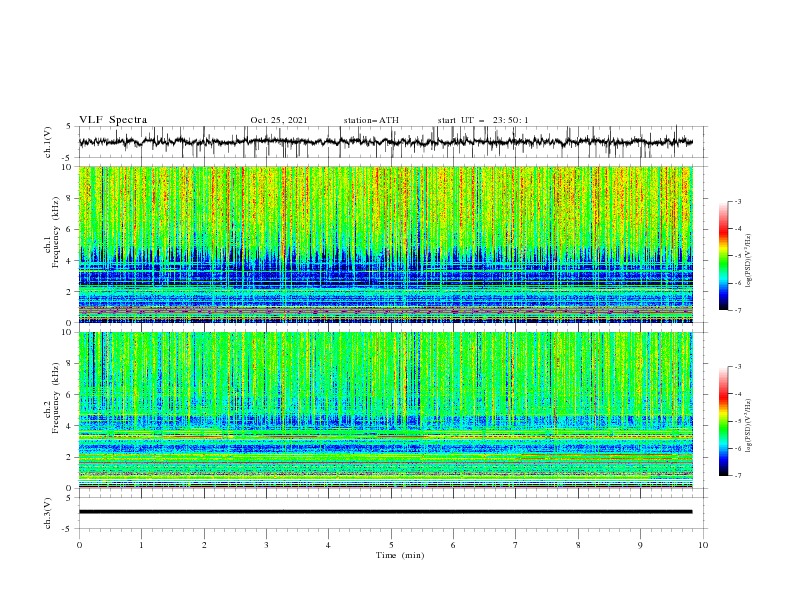Click the '-7' label on ch.1 colorbar
The width and height of the screenshot is (792, 612).
coord(738,311)
